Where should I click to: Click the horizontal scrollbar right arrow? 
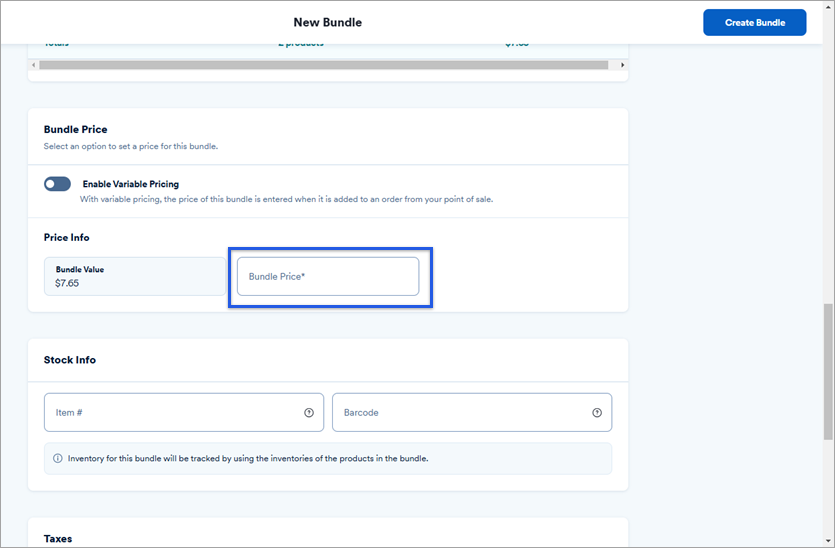pyautogui.click(x=622, y=65)
